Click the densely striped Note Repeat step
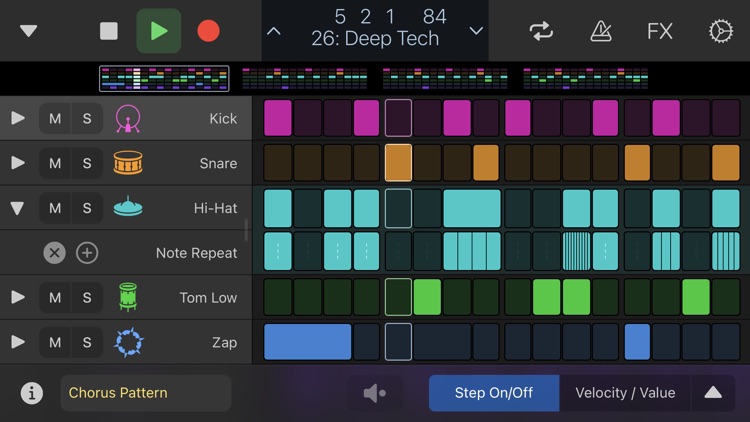The image size is (750, 422). click(x=576, y=252)
